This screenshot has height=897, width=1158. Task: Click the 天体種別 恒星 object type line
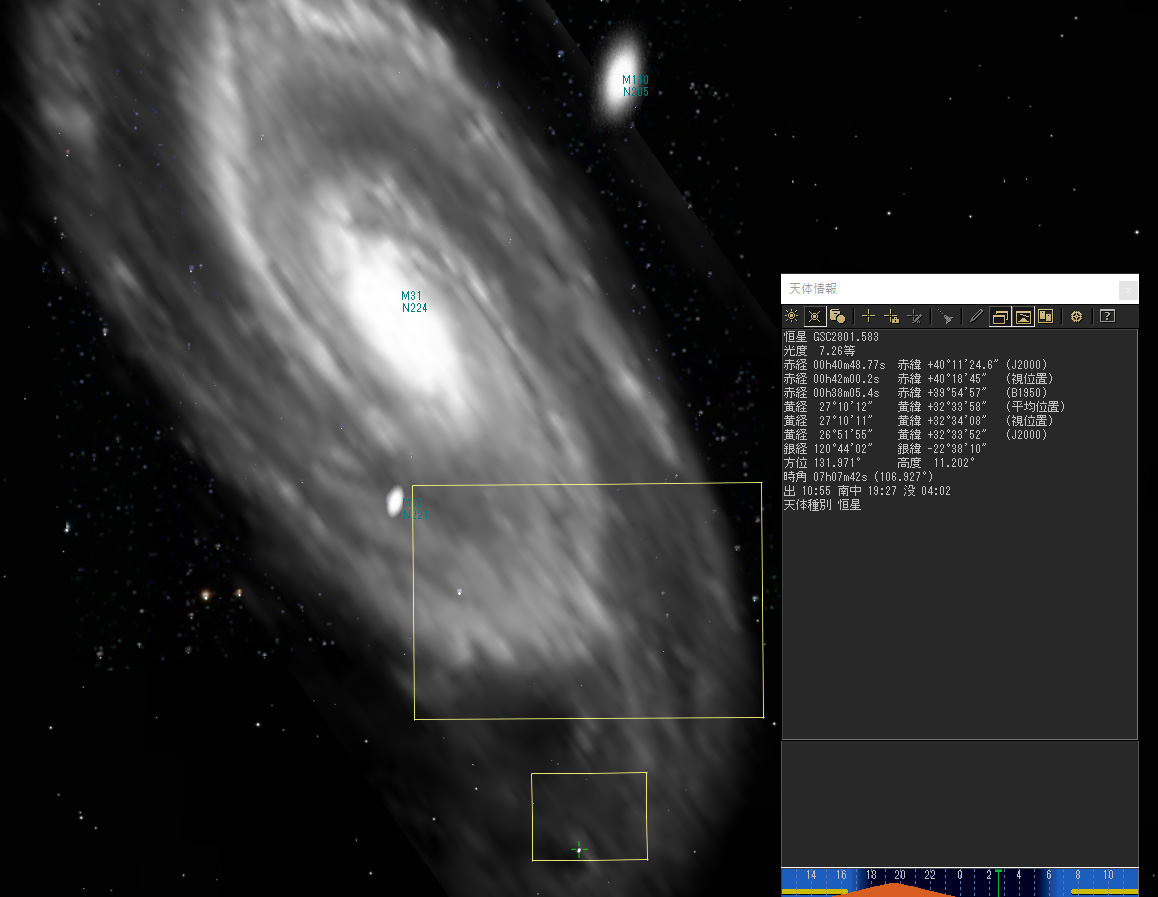click(822, 506)
